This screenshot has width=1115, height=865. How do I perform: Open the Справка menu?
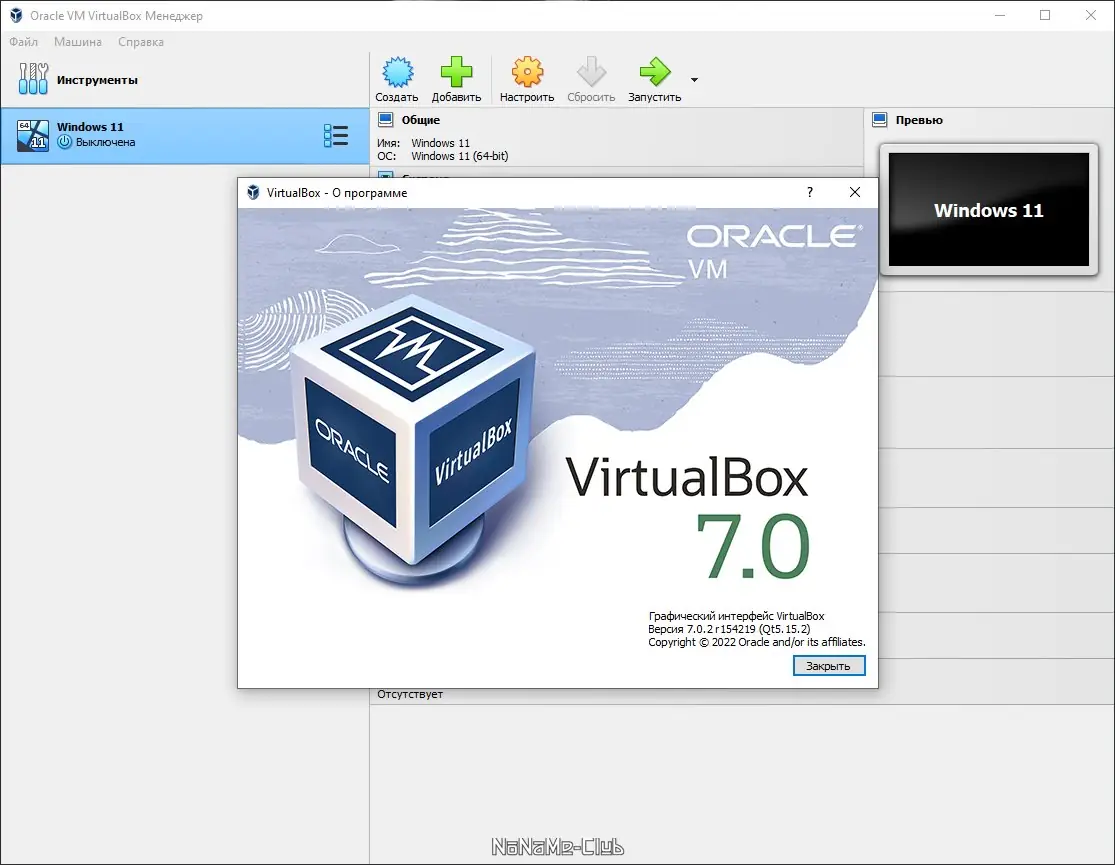pos(141,42)
